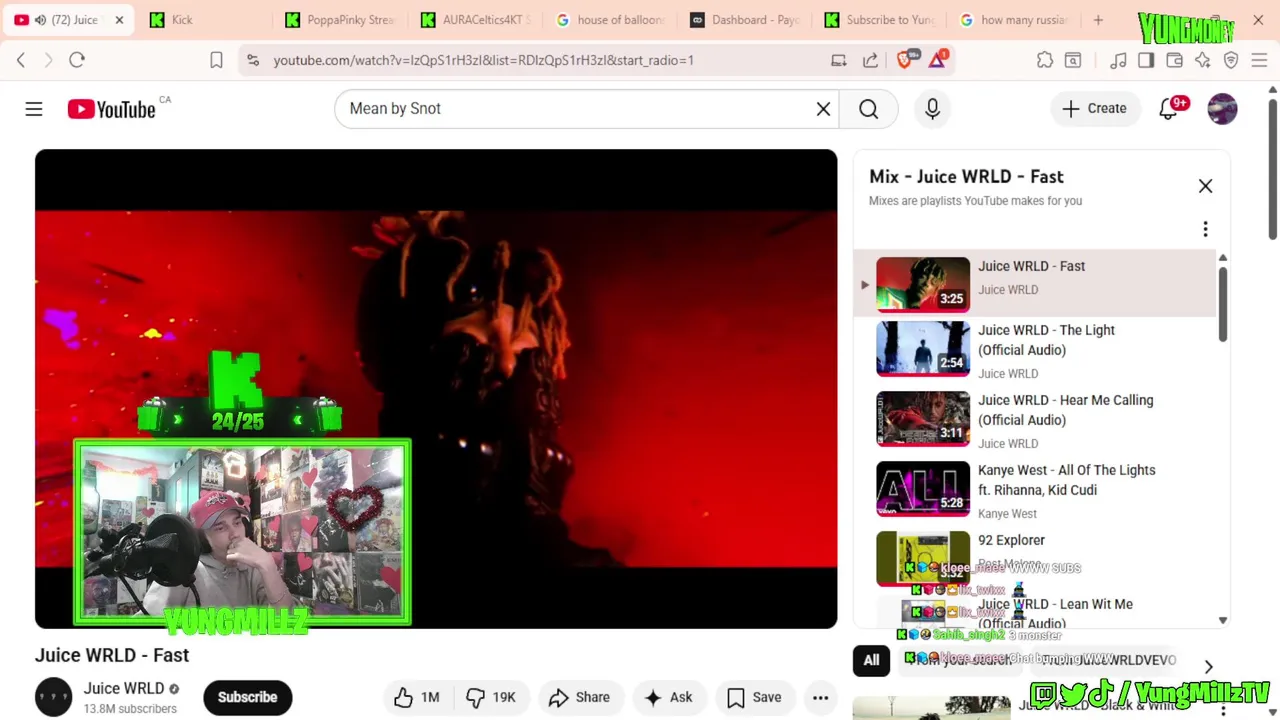Open more actions ellipsis under the video
1280x720 pixels.
[820, 697]
